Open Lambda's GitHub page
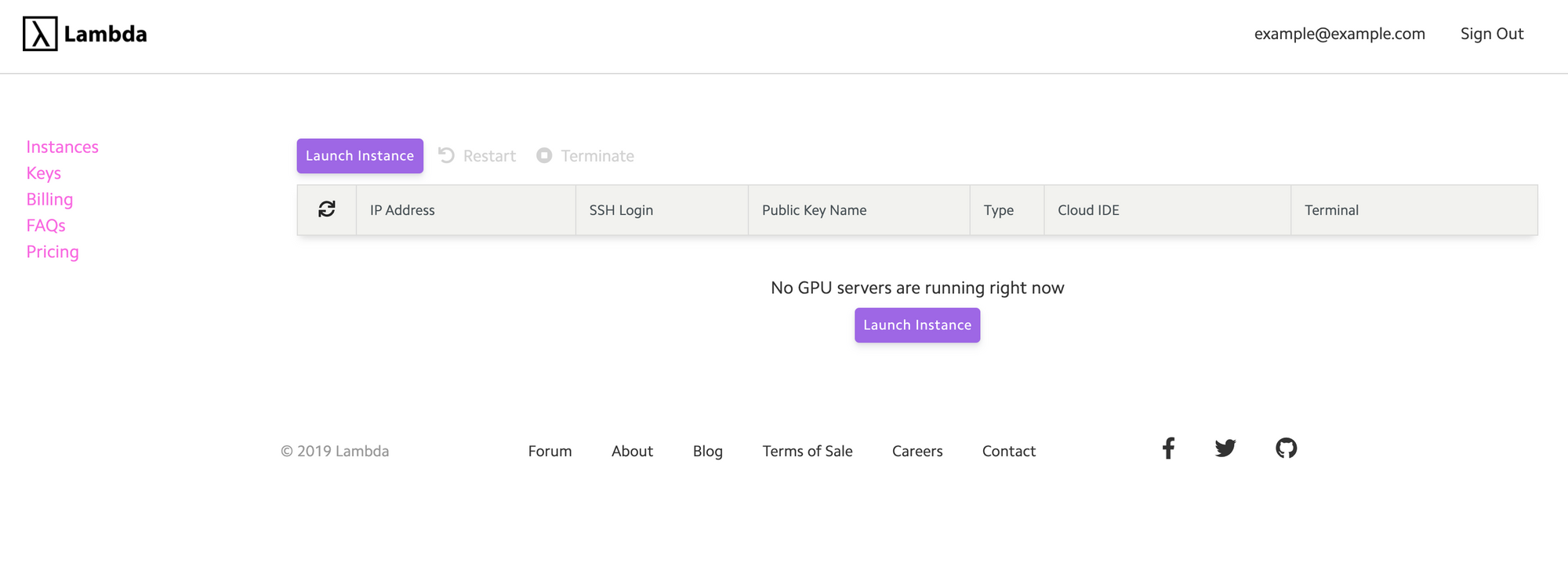 click(1287, 448)
